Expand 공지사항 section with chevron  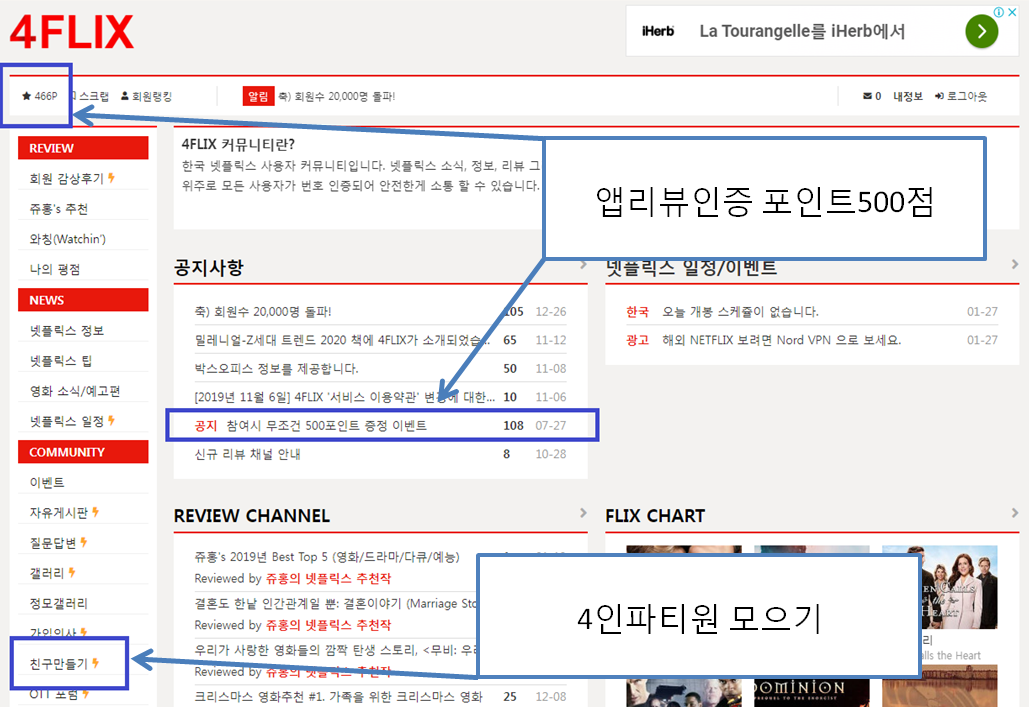point(583,265)
